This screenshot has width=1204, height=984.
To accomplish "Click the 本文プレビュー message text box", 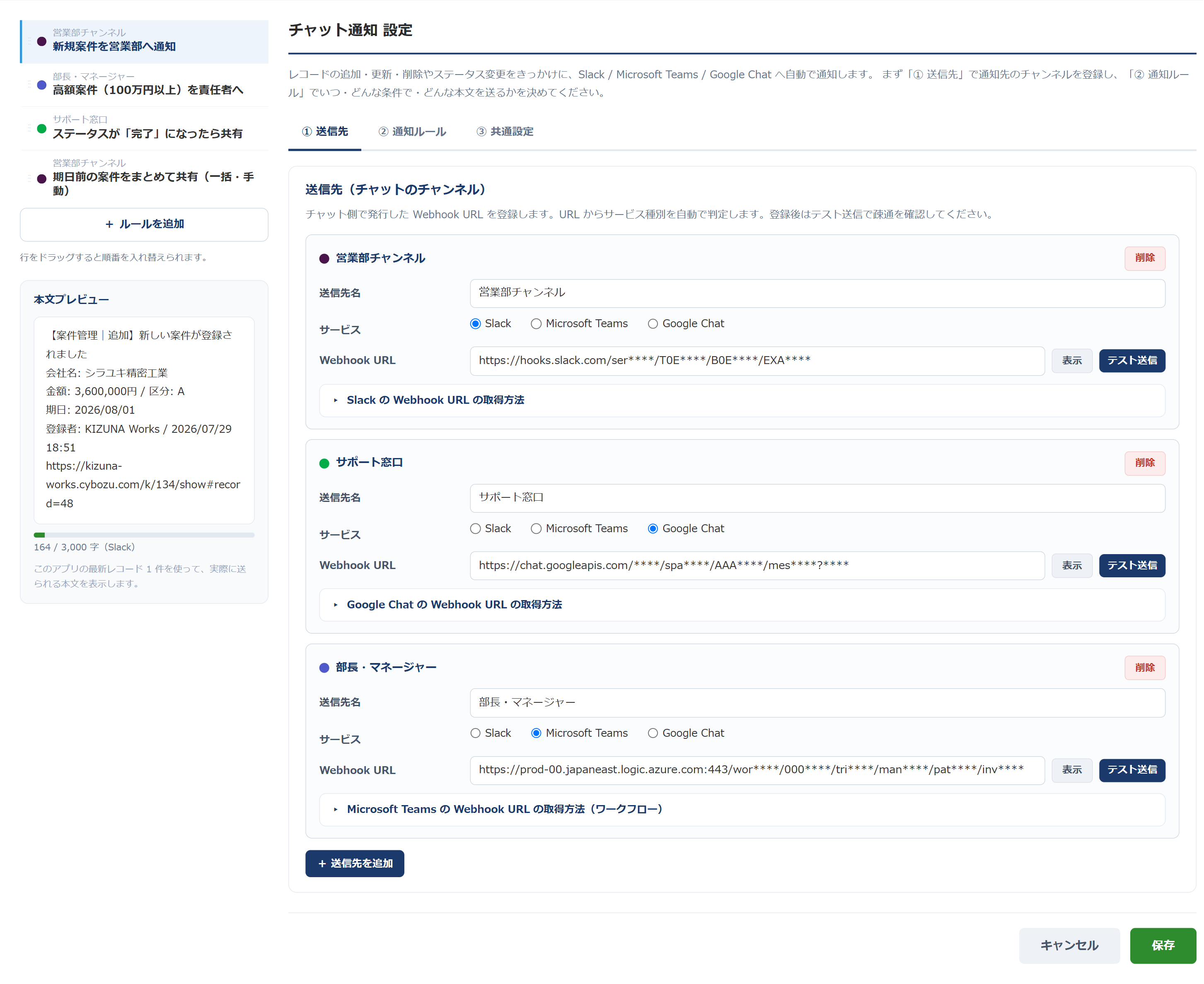I will [144, 420].
